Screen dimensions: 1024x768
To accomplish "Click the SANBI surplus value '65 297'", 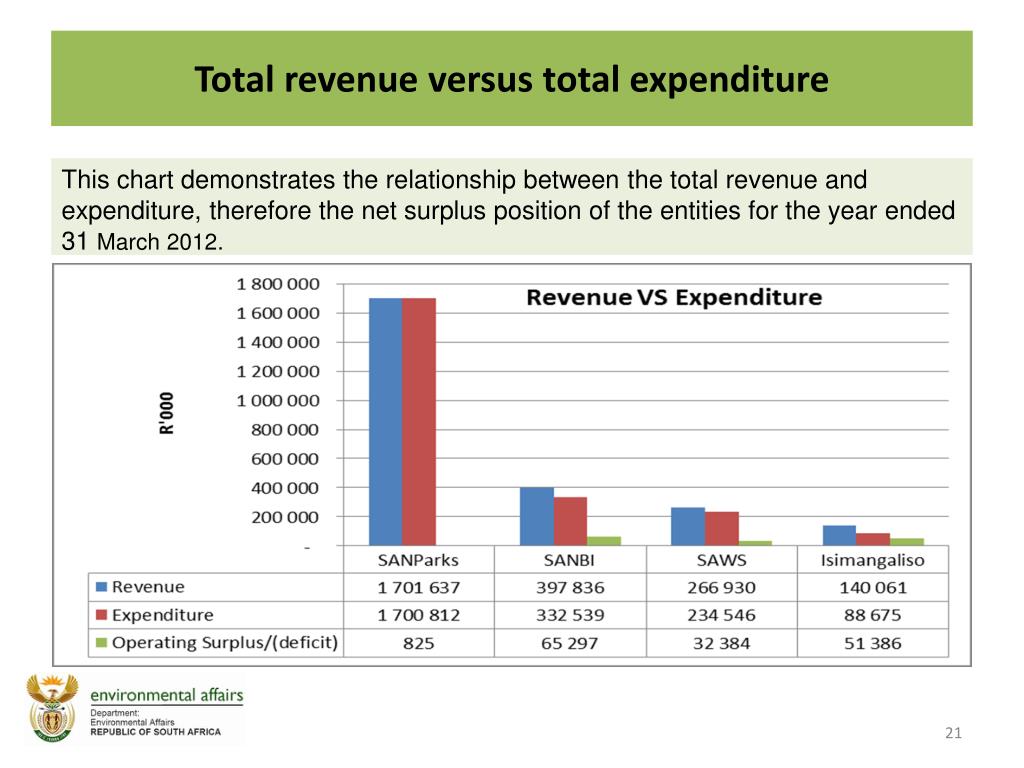I will pyautogui.click(x=569, y=643).
